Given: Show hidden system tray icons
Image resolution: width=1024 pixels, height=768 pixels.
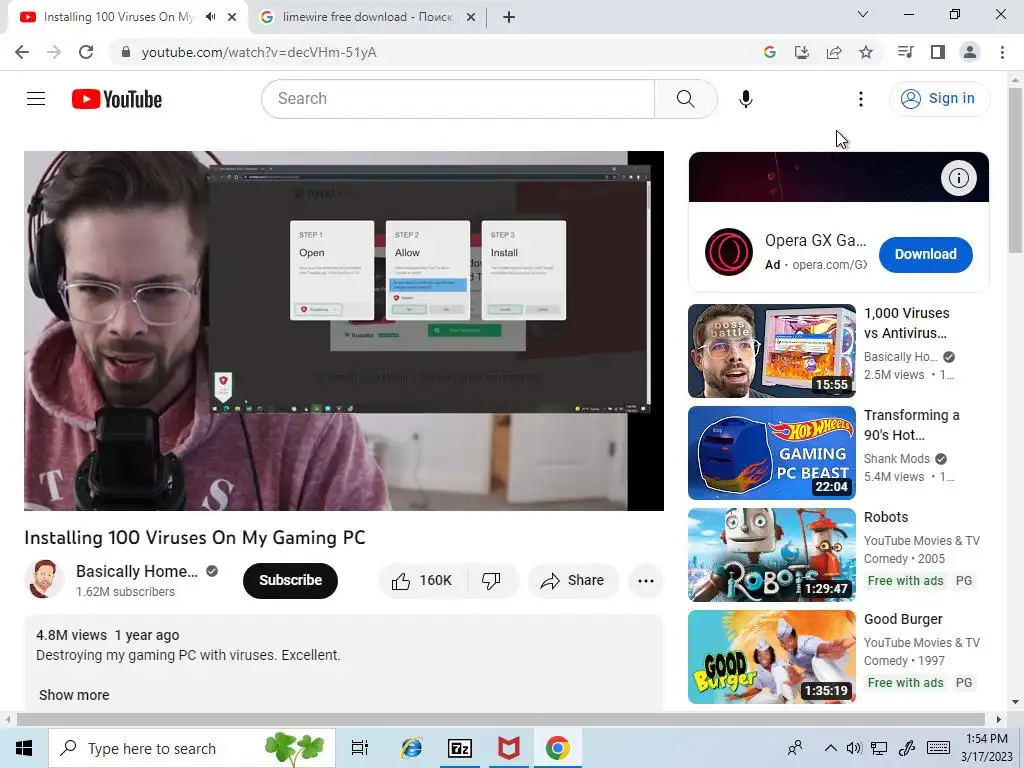Looking at the screenshot, I should click(830, 748).
